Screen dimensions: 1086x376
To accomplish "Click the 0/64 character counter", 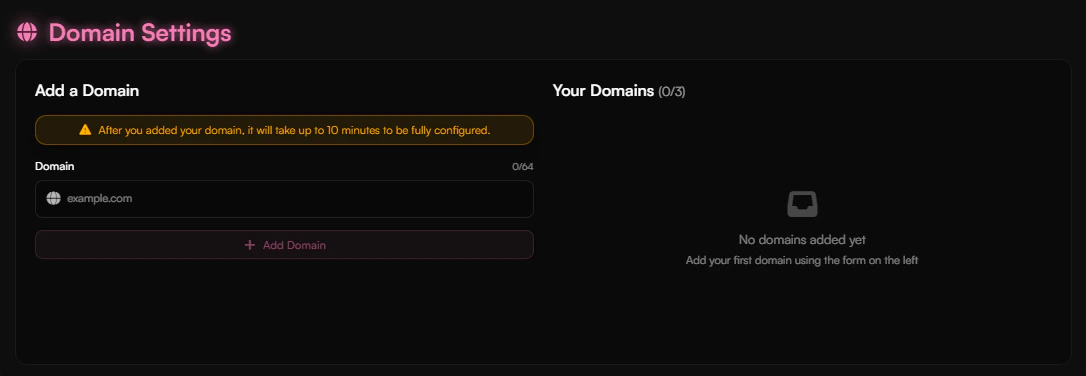I will (523, 167).
